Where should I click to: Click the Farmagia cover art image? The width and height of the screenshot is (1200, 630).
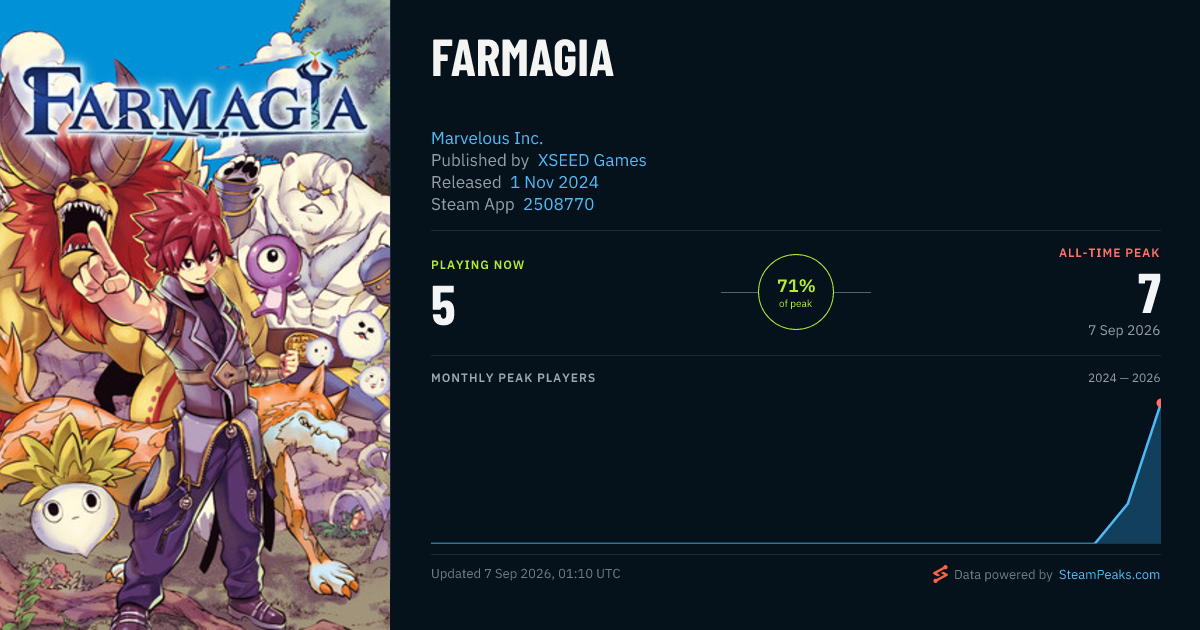point(195,315)
